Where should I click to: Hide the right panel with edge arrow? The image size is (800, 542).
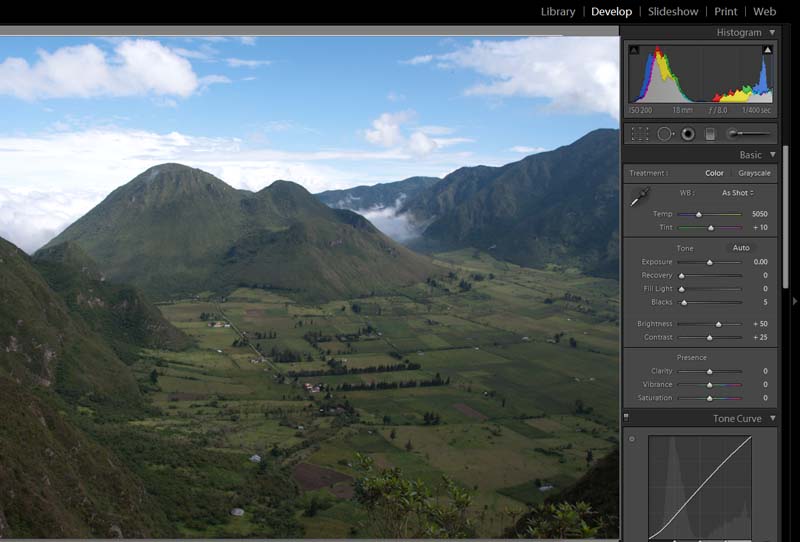tap(795, 301)
